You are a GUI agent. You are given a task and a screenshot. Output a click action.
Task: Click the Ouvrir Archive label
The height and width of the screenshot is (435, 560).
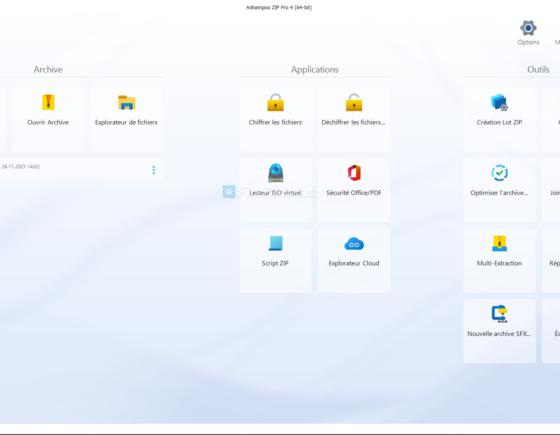(48, 122)
